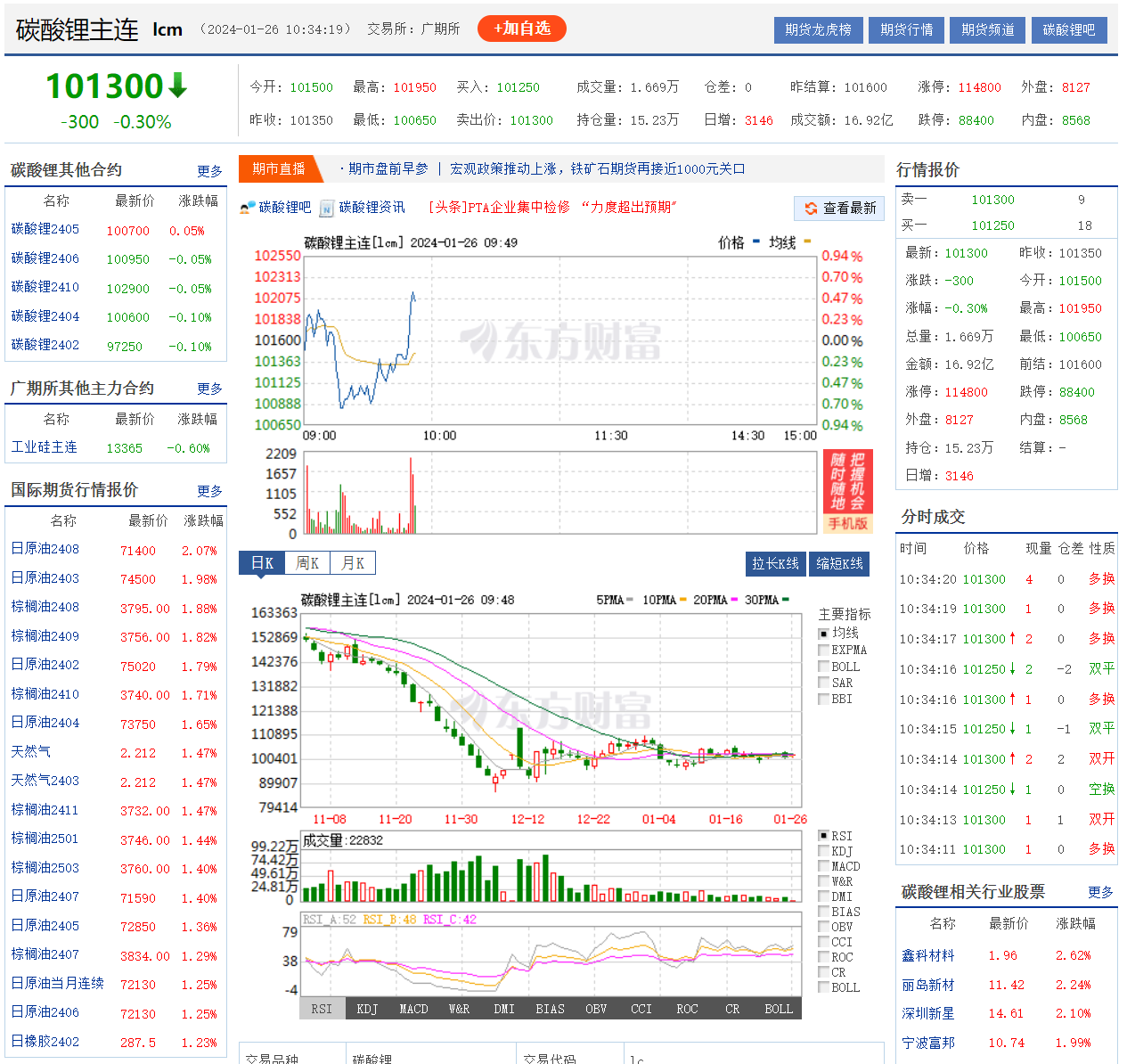Image resolution: width=1127 pixels, height=1064 pixels.
Task: Click the refresh icon next to 查看最新
Action: (811, 209)
